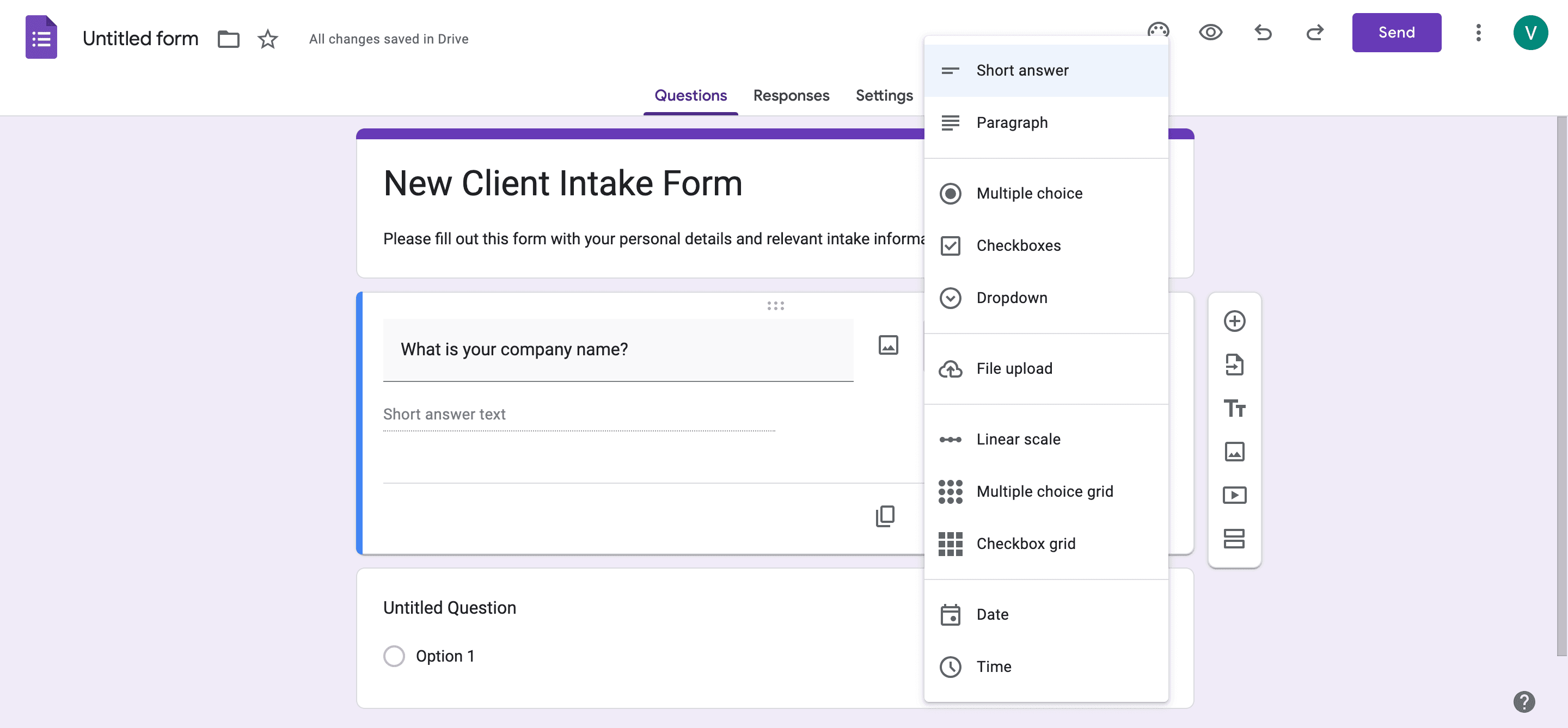1568x728 pixels.
Task: Import questions from sidebar
Action: 1234,365
